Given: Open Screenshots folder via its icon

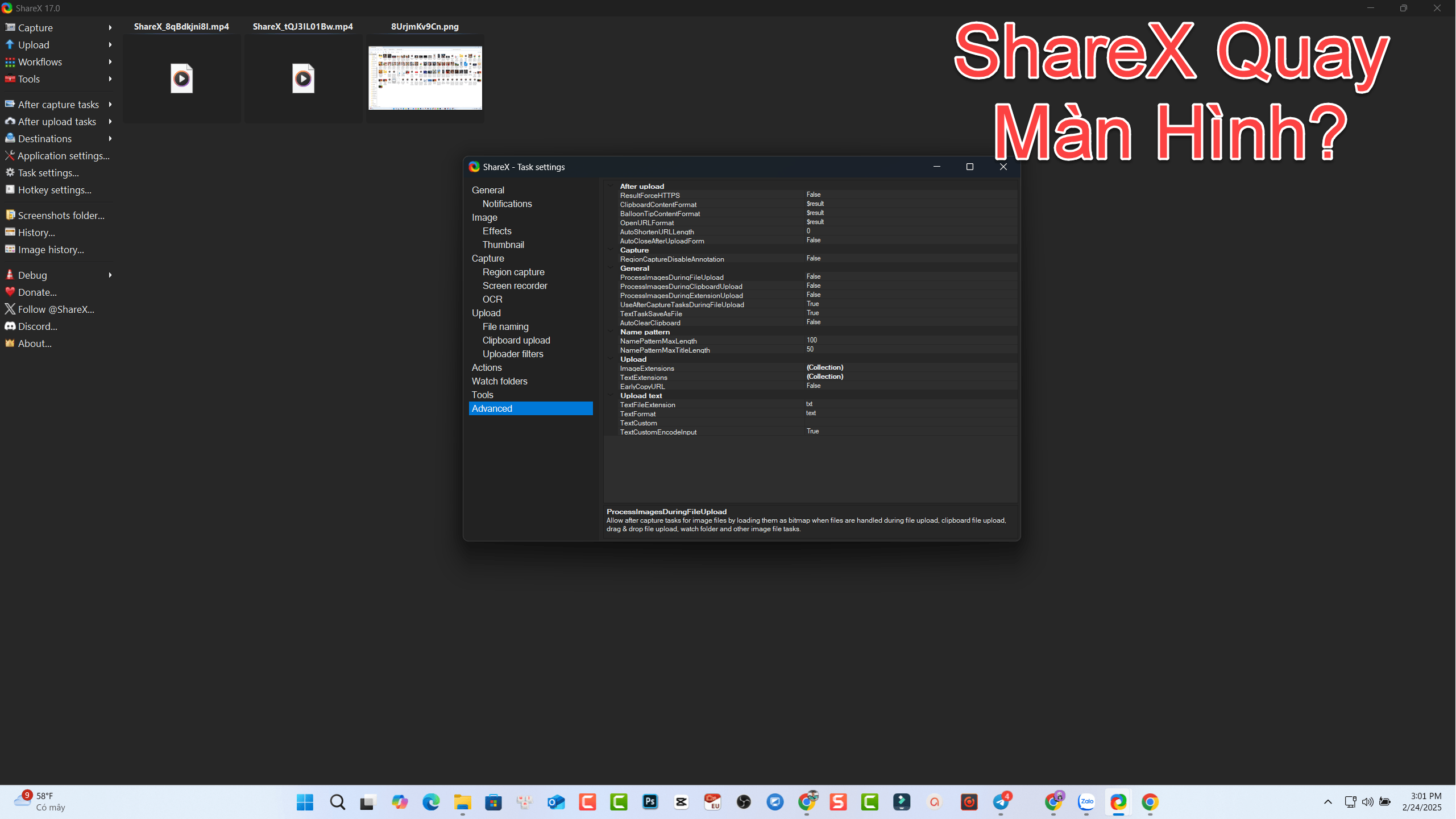Looking at the screenshot, I should (x=10, y=215).
